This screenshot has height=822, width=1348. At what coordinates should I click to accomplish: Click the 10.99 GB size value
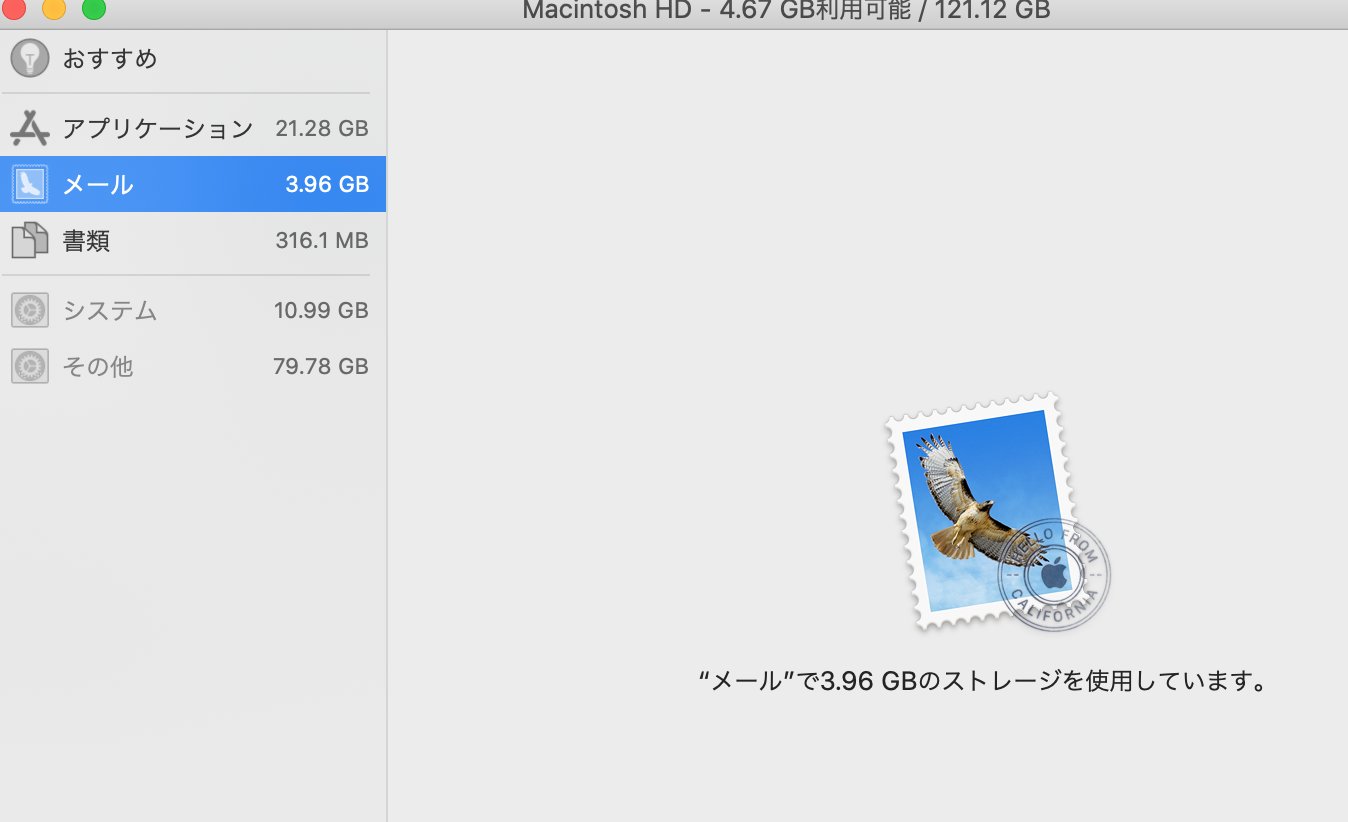(321, 310)
